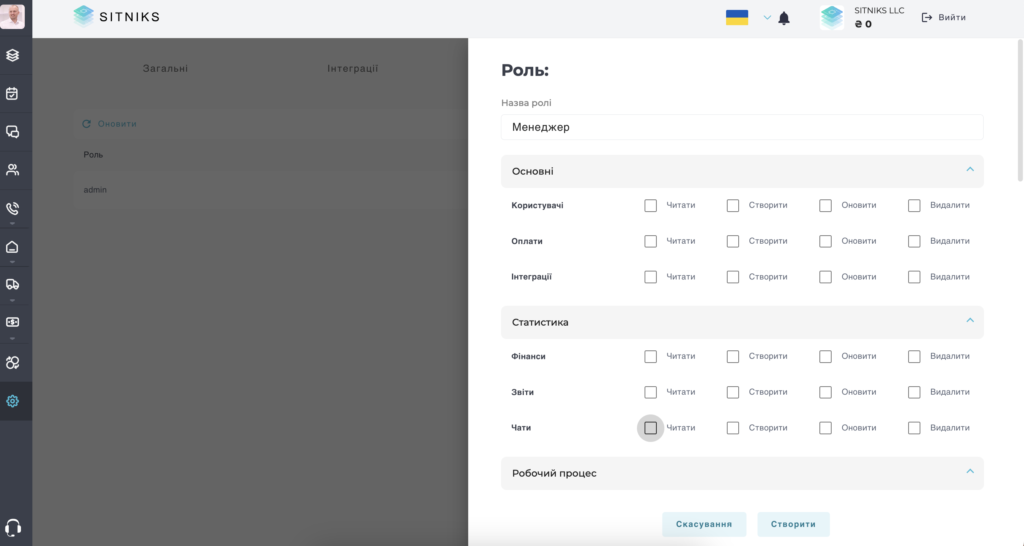Viewport: 1024px width, 546px height.
Task: Tick the Створити checkbox for Чати
Action: [x=733, y=428]
